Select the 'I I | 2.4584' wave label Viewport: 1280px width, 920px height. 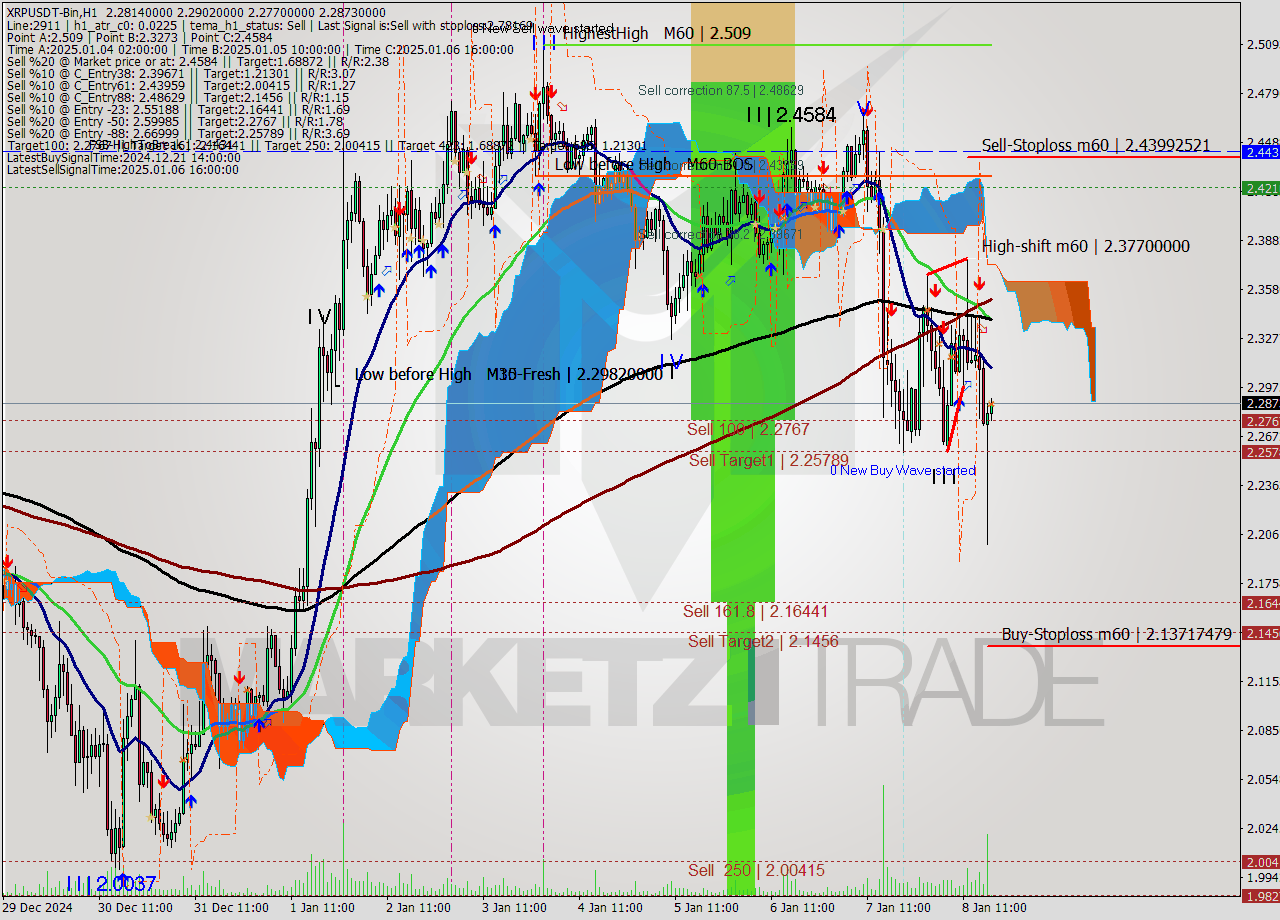click(x=790, y=115)
